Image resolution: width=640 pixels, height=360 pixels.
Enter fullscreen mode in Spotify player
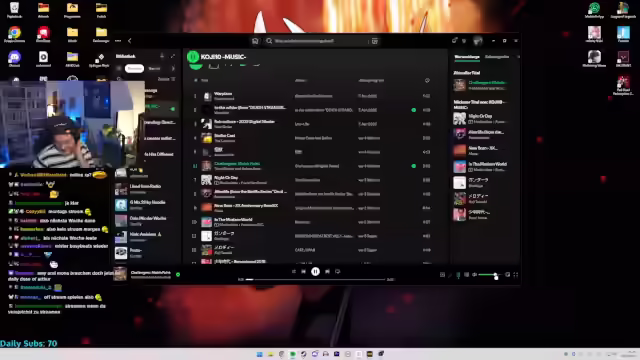coord(516,275)
